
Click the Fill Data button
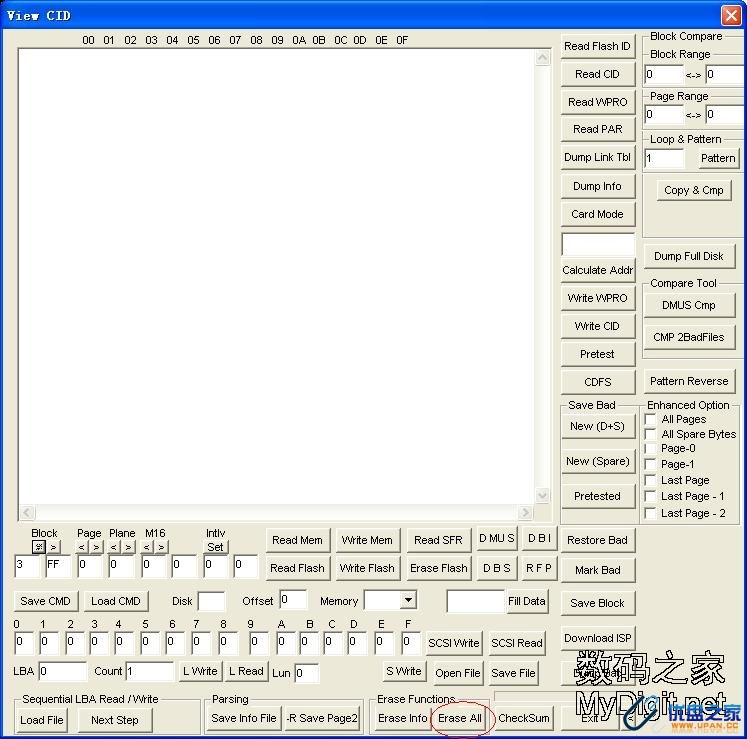[x=526, y=601]
